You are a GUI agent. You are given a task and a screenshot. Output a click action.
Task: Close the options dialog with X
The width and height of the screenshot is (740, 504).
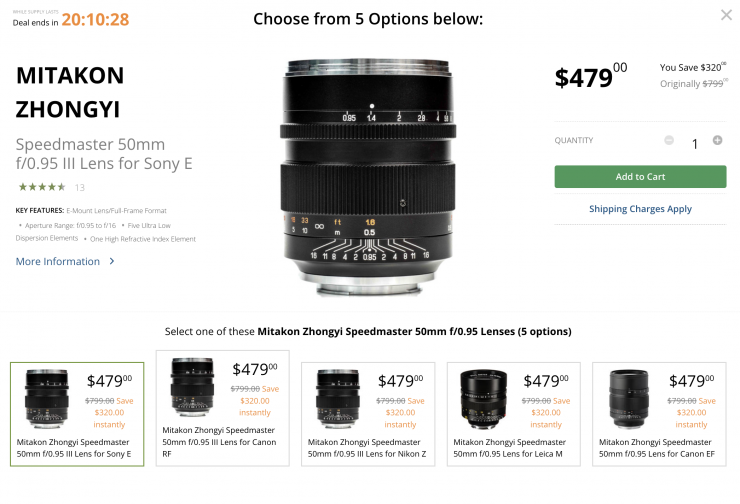tap(726, 15)
